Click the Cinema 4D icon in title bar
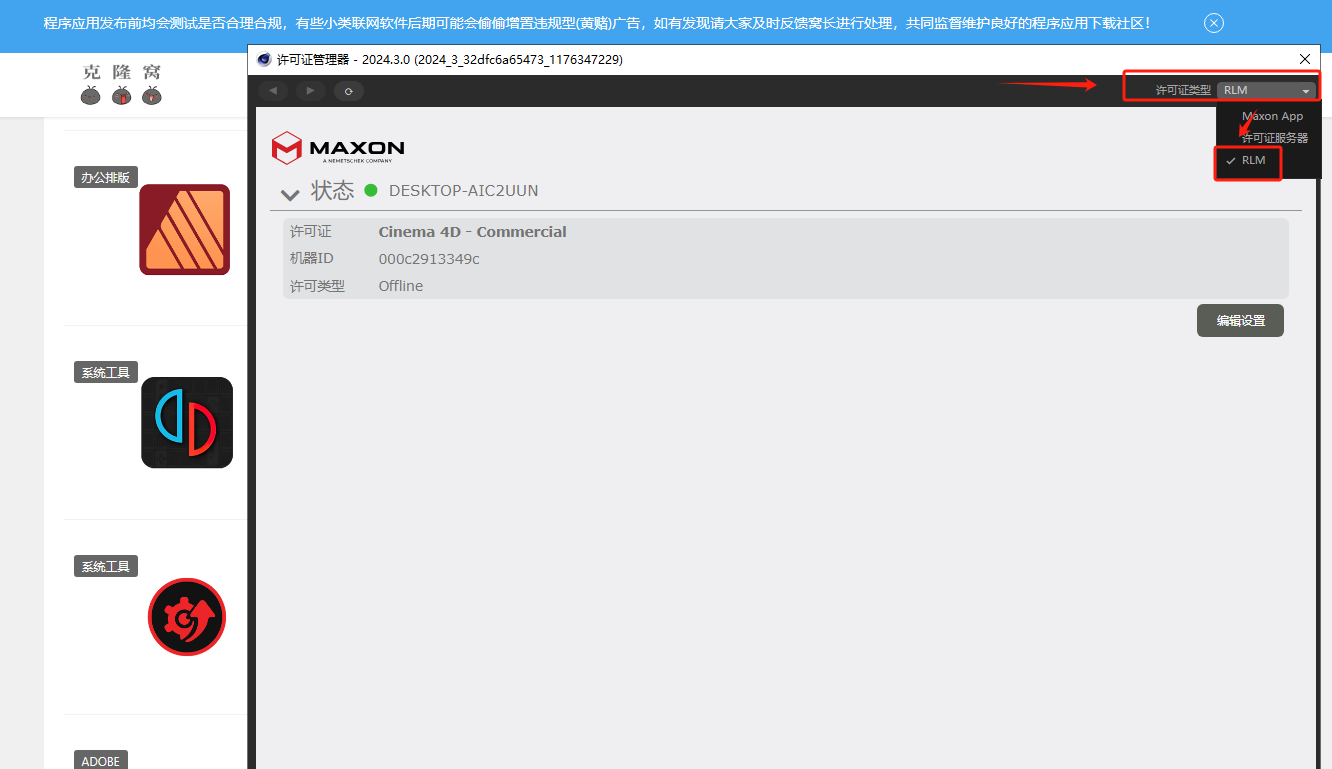Image resolution: width=1332 pixels, height=769 pixels. pyautogui.click(x=264, y=60)
